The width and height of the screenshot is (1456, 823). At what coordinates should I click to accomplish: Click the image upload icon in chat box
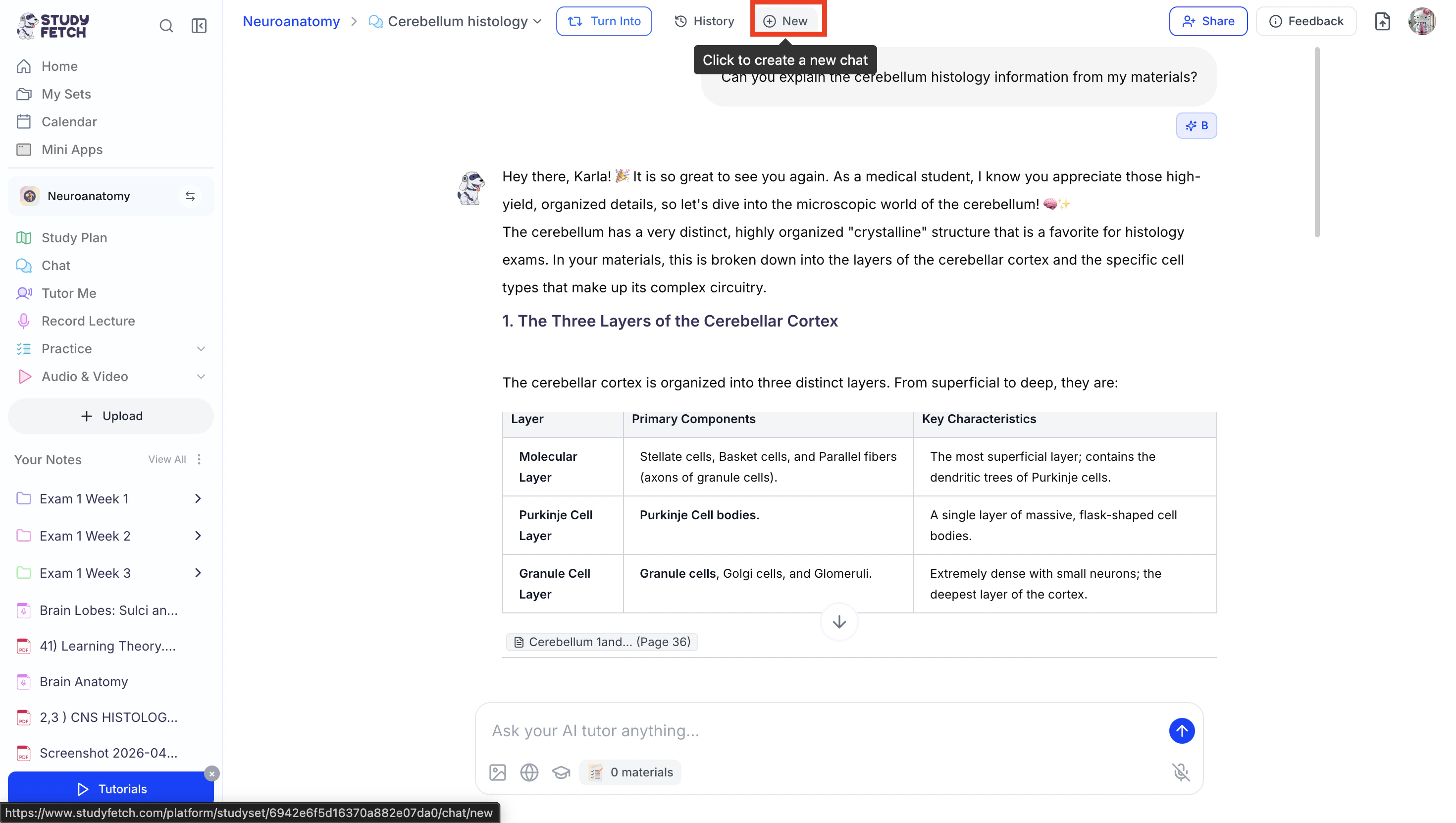(x=497, y=772)
